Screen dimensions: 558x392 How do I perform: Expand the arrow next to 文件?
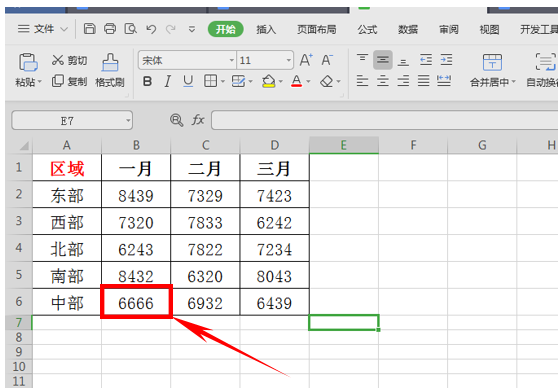click(x=64, y=29)
